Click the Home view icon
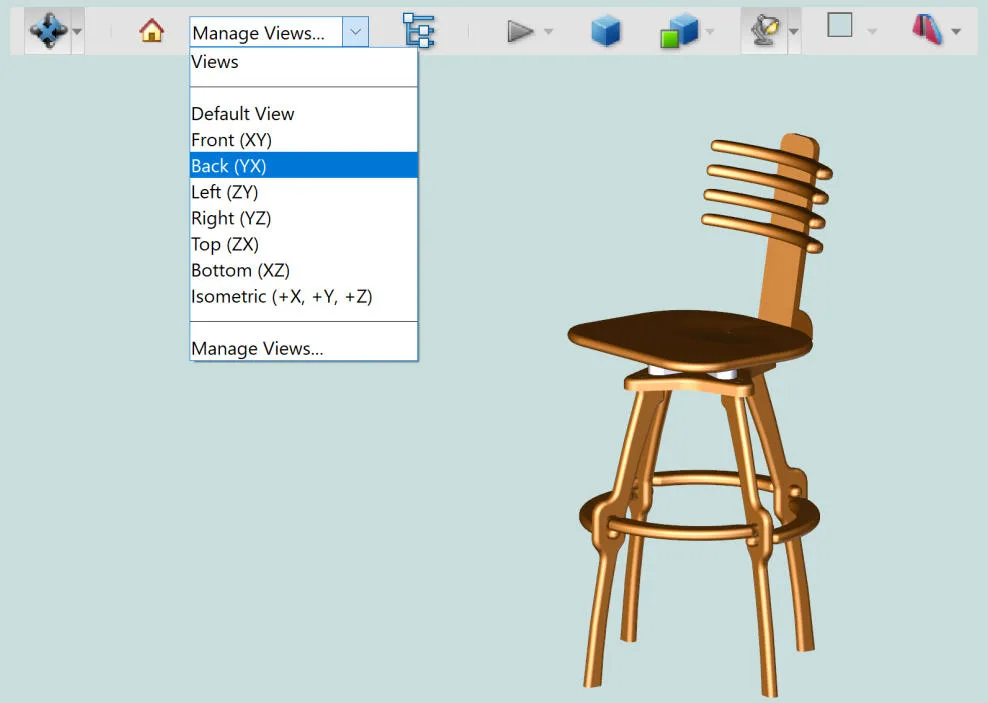The image size is (988, 703). coord(151,30)
